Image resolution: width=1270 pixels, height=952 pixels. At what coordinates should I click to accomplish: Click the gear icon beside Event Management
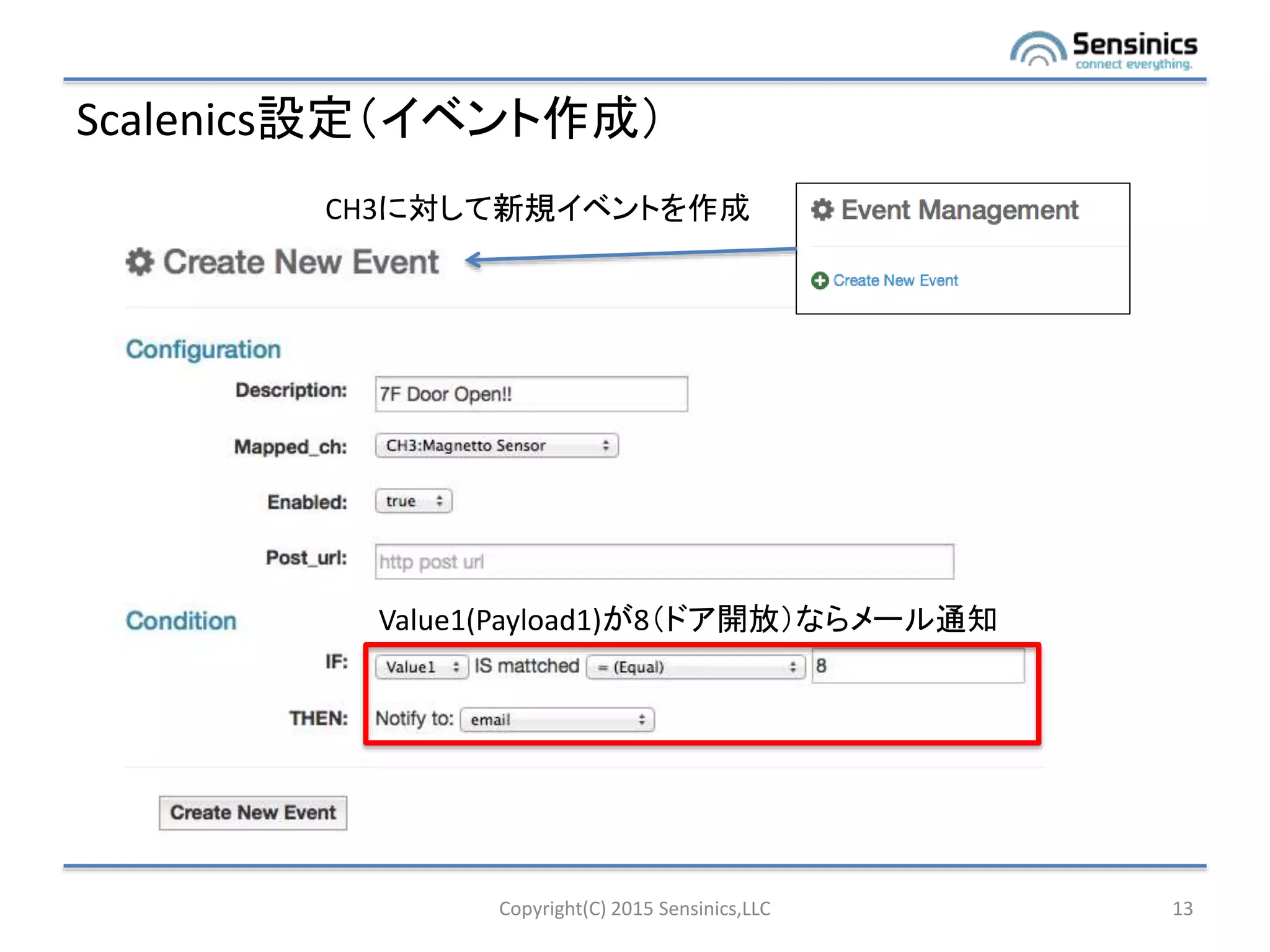pos(822,209)
